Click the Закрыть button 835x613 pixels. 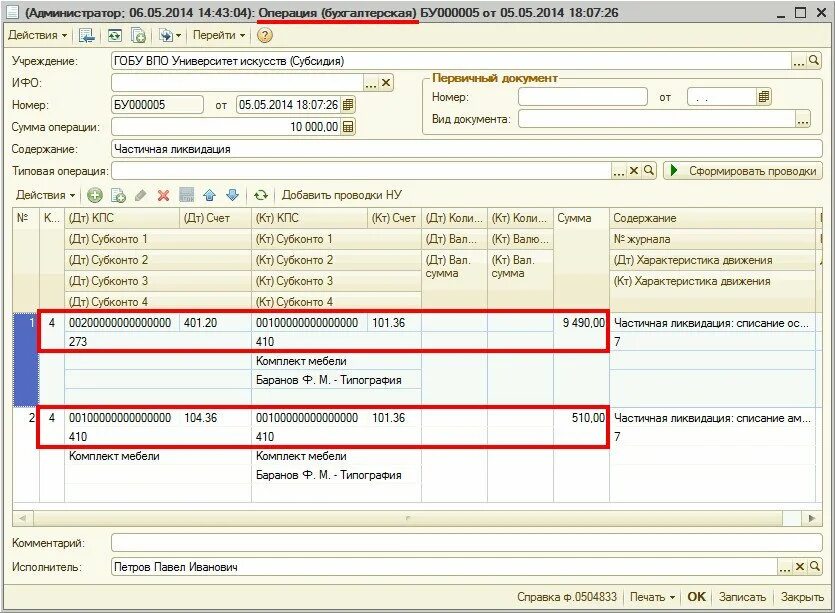[x=802, y=597]
